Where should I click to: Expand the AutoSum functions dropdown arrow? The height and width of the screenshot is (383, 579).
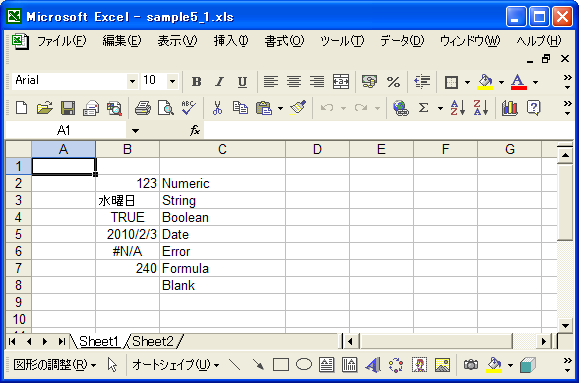(440, 108)
